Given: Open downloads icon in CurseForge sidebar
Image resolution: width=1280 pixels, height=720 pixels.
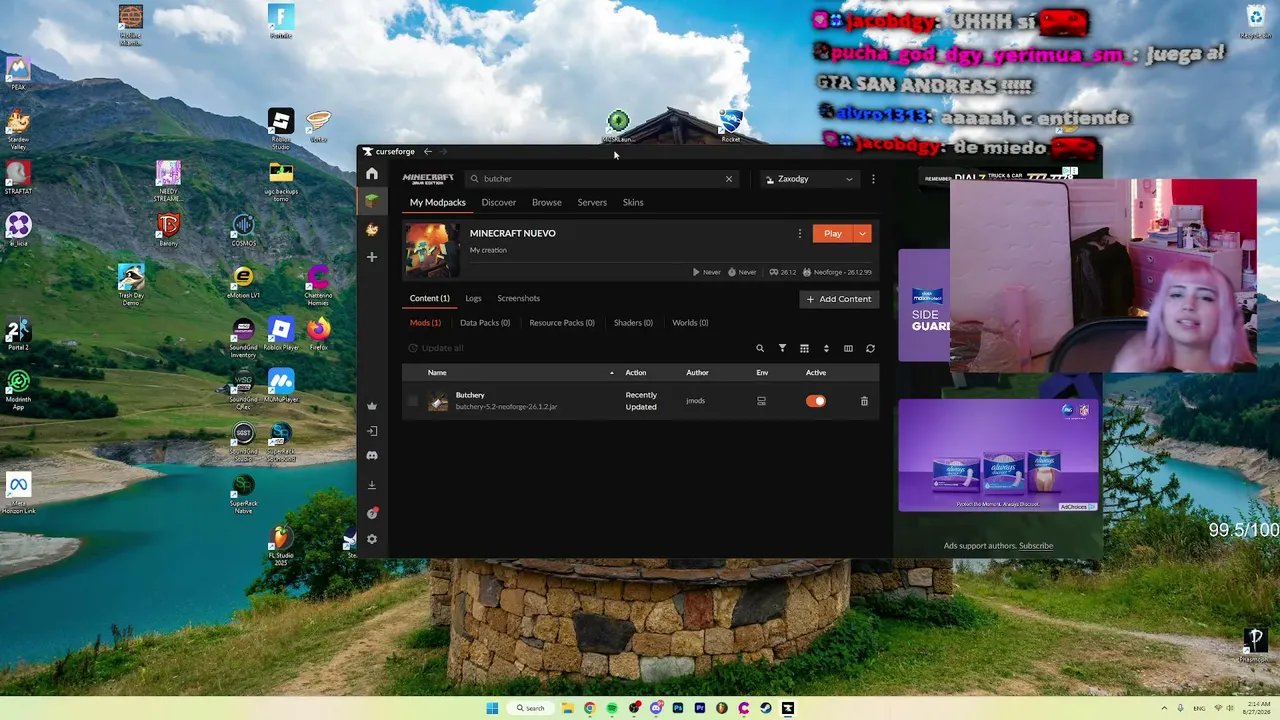Looking at the screenshot, I should tap(372, 485).
